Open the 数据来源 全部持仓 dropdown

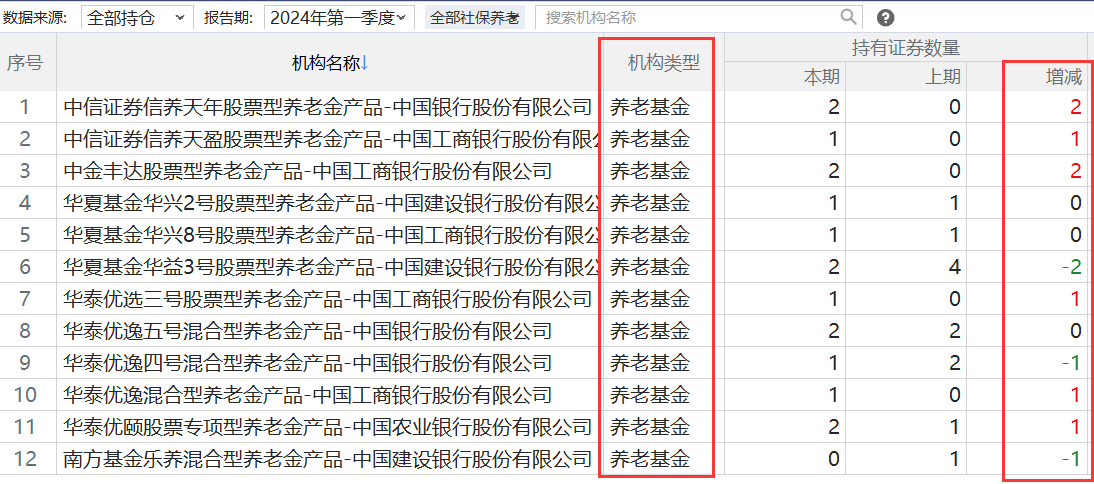tap(137, 17)
